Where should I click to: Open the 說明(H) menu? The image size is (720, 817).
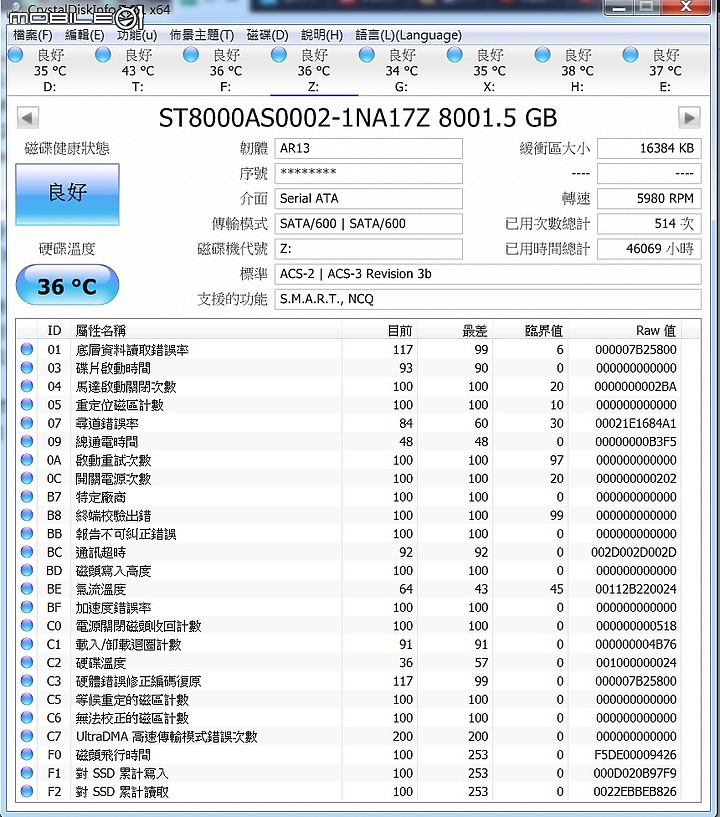(x=322, y=35)
